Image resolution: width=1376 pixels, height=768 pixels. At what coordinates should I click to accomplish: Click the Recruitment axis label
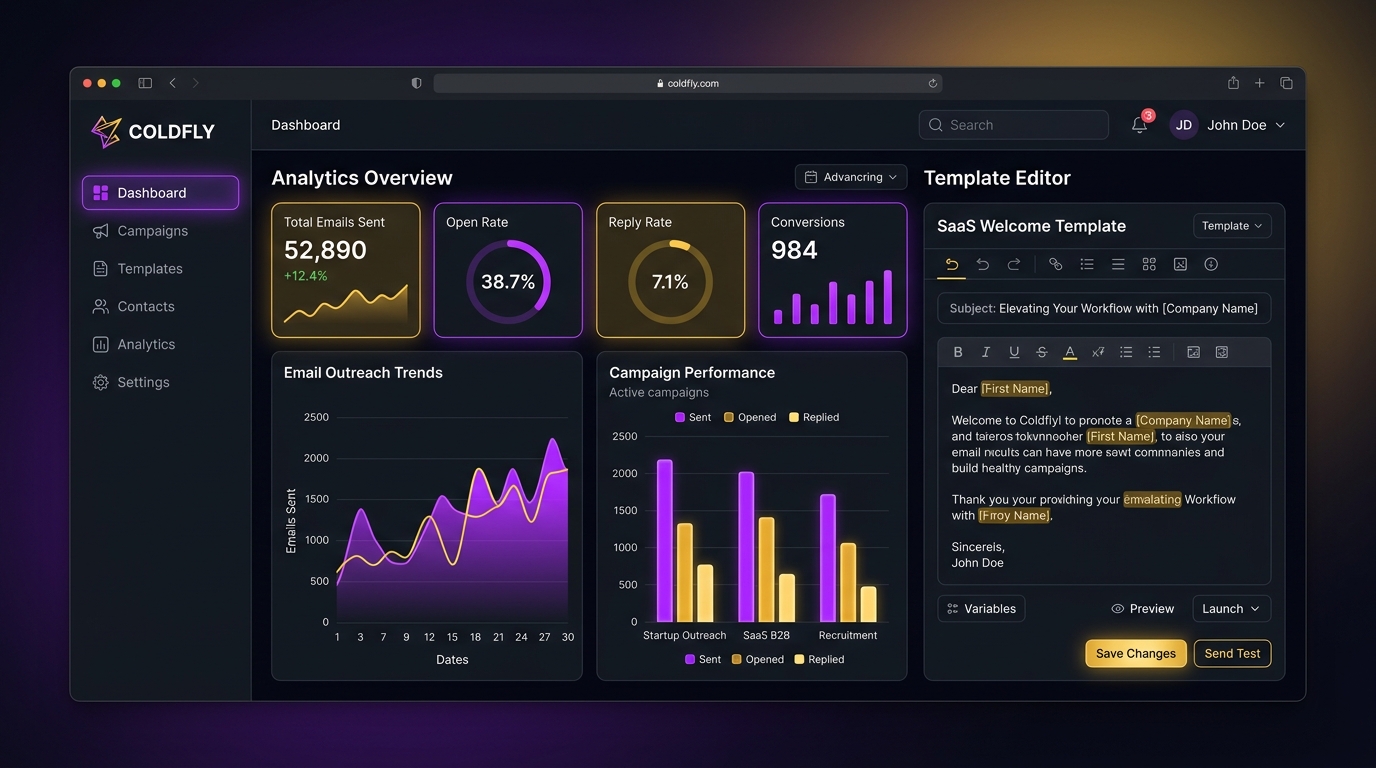(848, 635)
